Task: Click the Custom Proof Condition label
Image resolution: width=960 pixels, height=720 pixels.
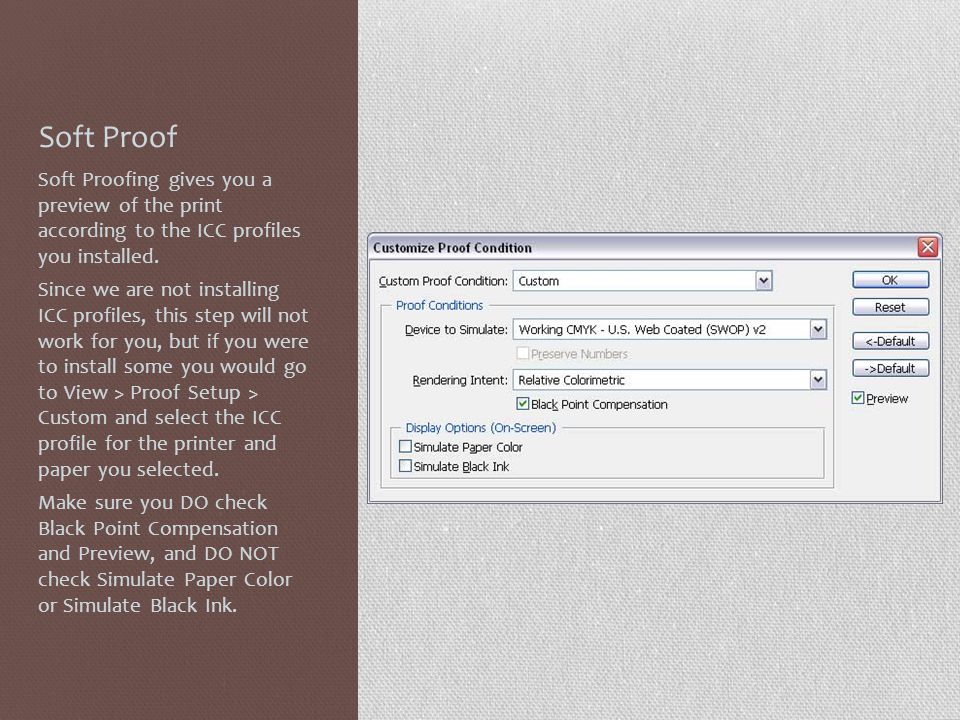Action: 443,281
